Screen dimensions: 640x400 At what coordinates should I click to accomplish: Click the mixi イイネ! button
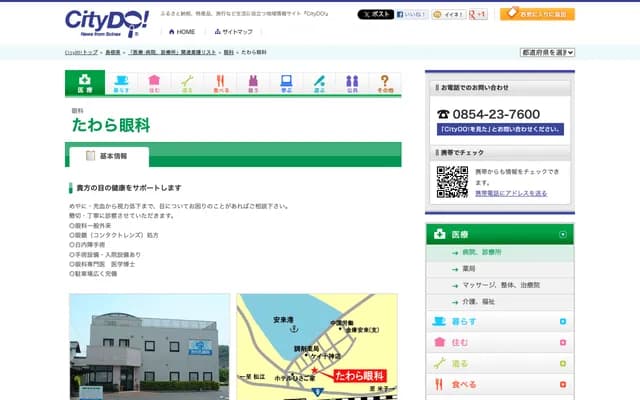[x=449, y=14]
